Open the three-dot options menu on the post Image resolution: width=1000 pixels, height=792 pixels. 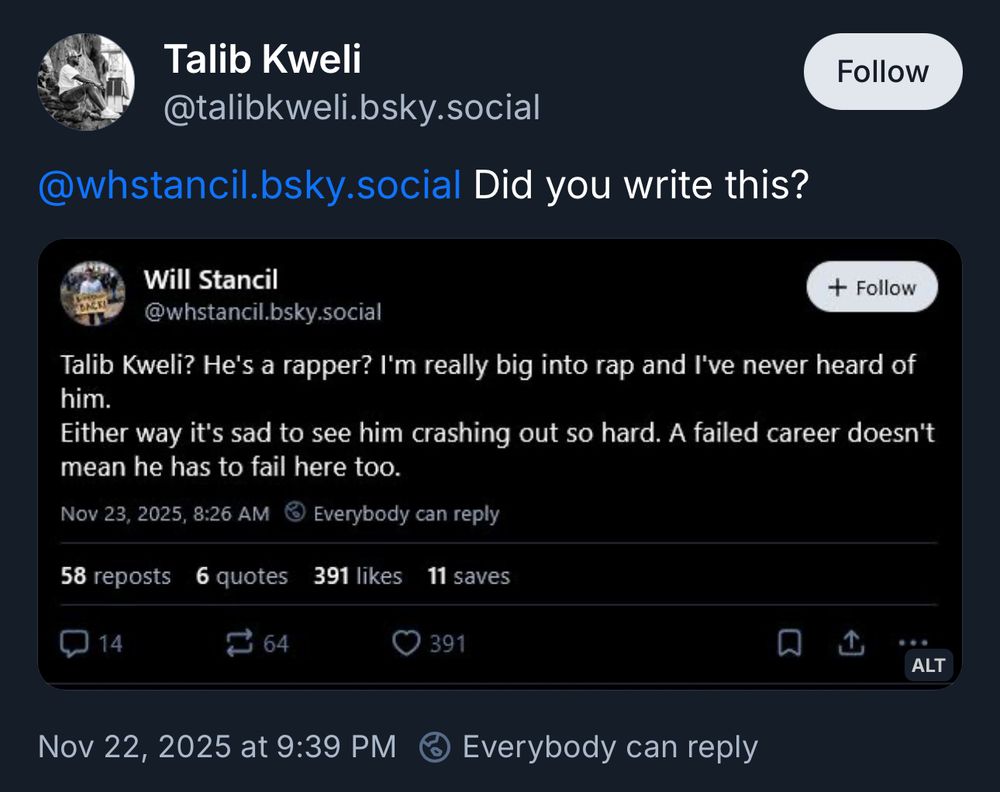click(x=912, y=644)
